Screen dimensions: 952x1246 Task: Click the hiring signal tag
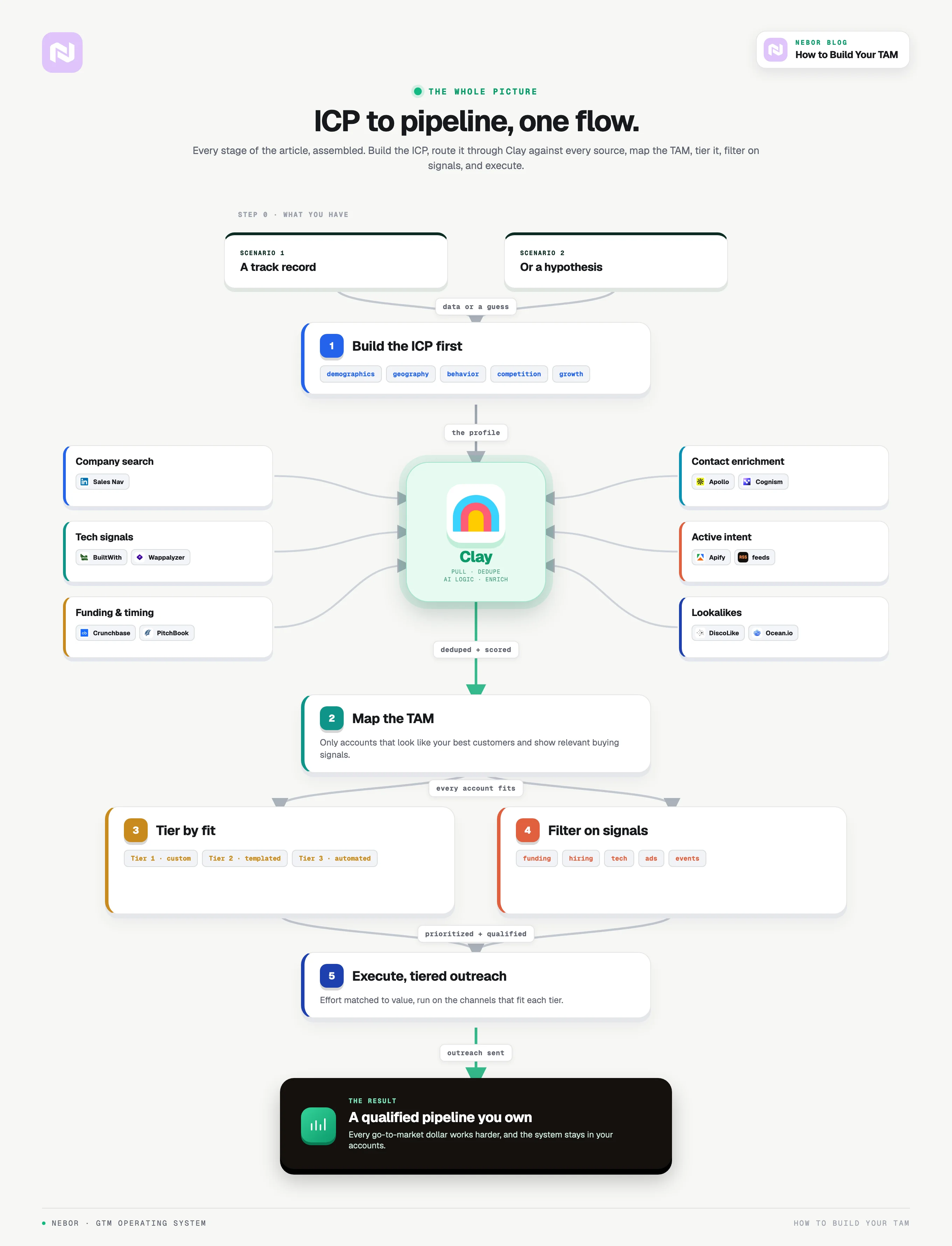[x=581, y=859]
